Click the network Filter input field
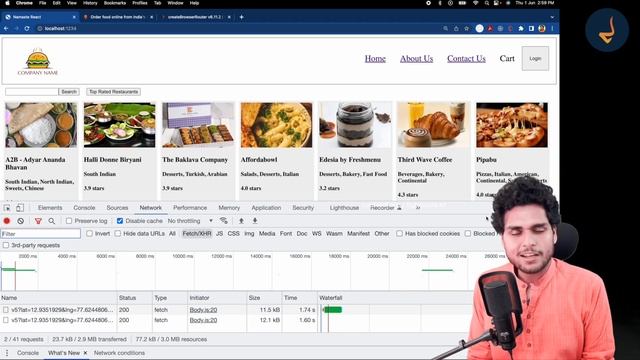This screenshot has width=640, height=360. pos(40,234)
